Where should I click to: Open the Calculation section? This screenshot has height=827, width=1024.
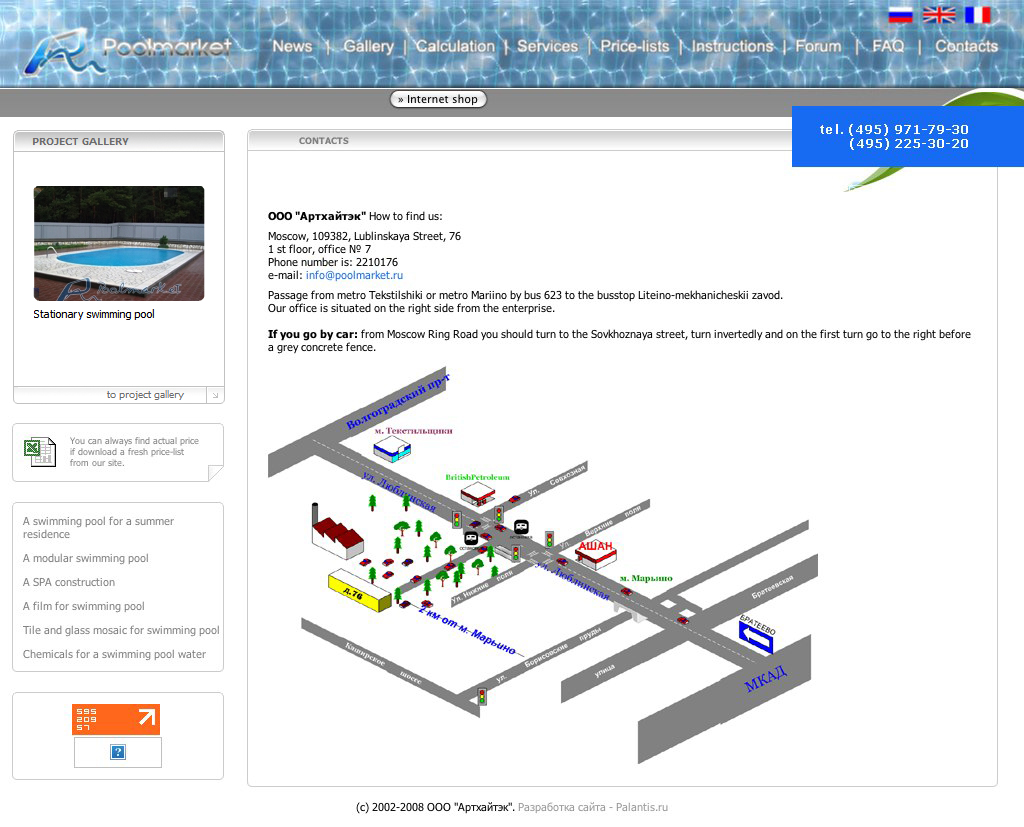click(455, 46)
